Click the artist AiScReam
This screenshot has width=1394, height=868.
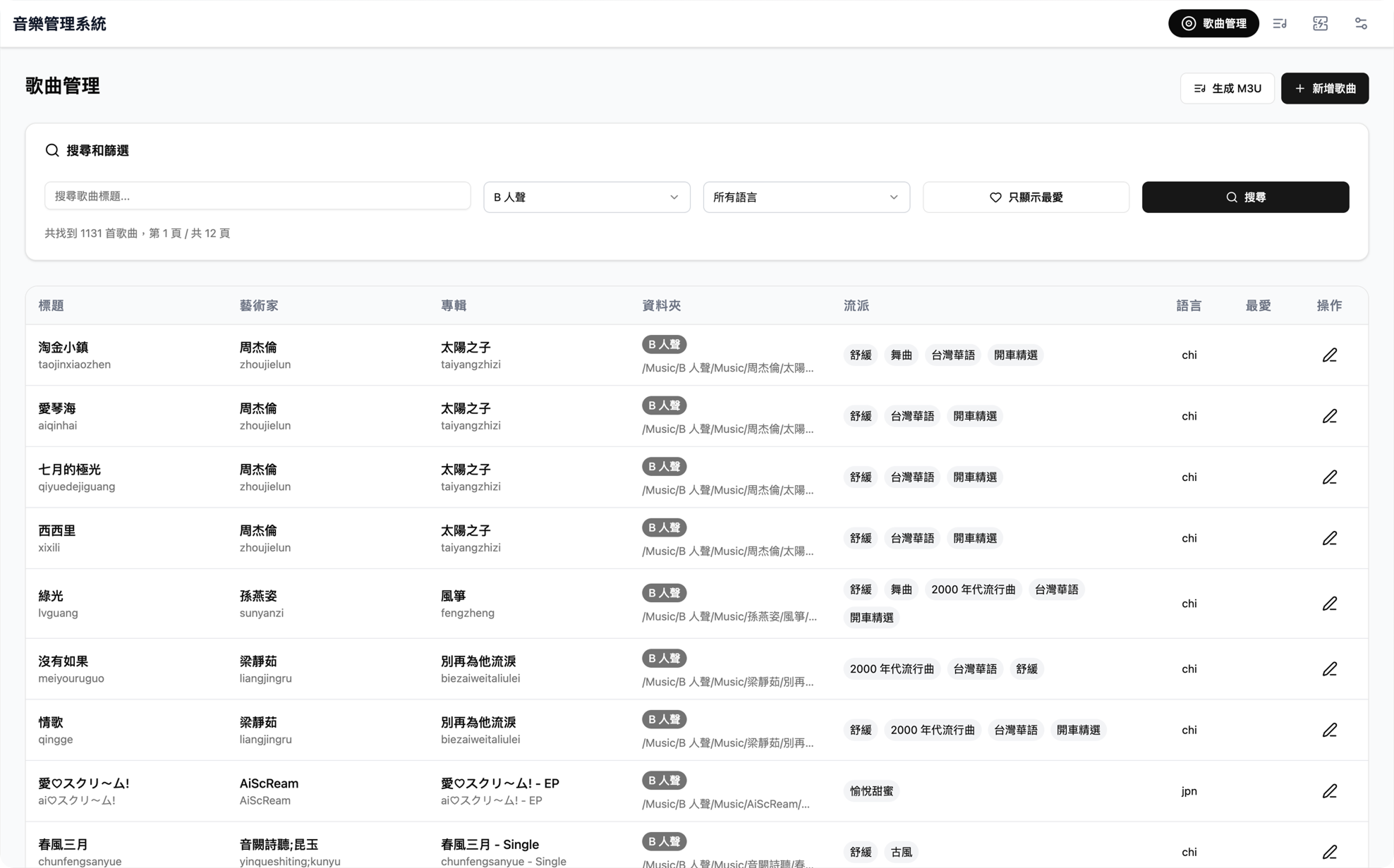click(269, 783)
